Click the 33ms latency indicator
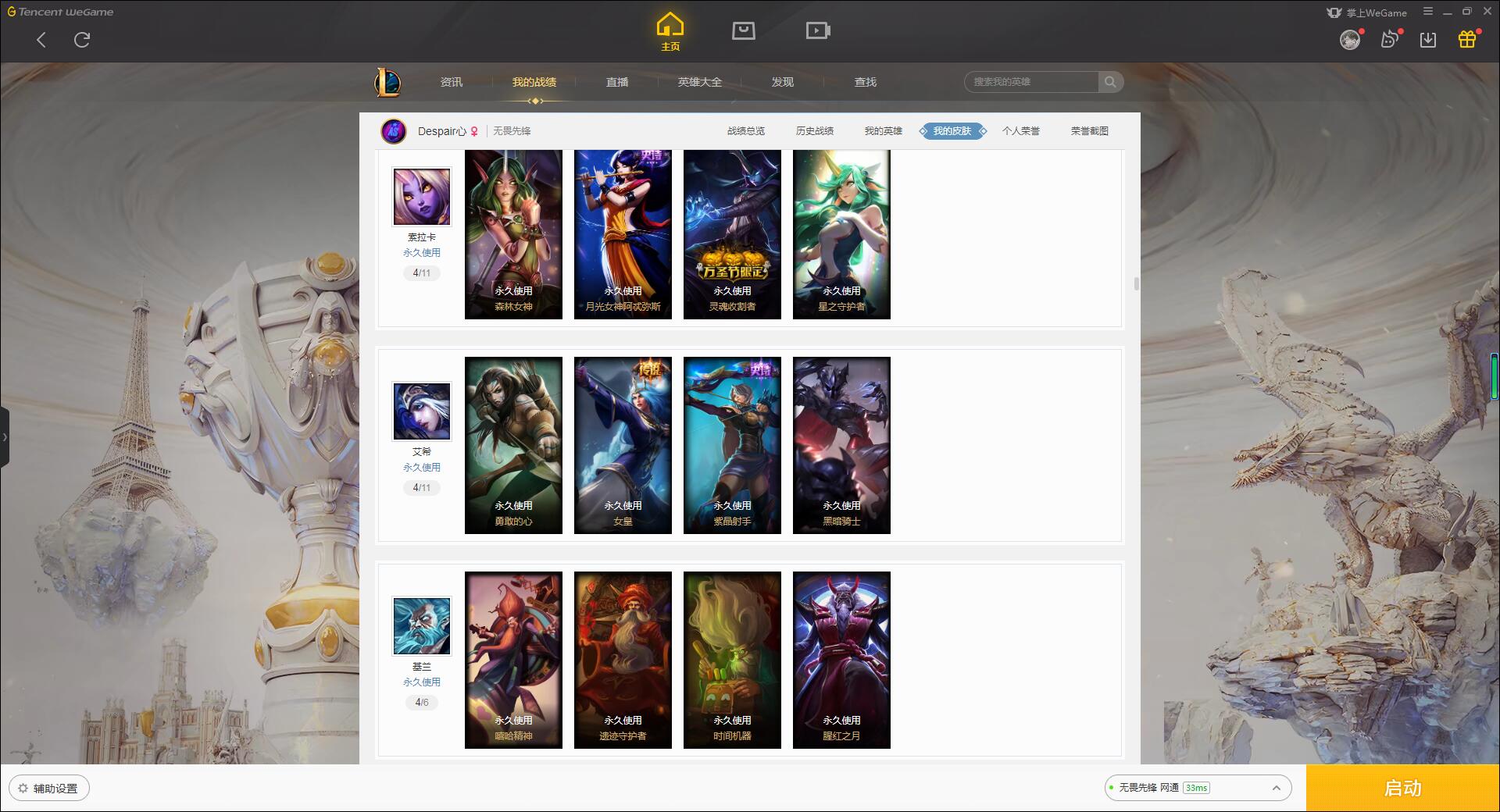This screenshot has height=812, width=1500. click(x=1196, y=788)
